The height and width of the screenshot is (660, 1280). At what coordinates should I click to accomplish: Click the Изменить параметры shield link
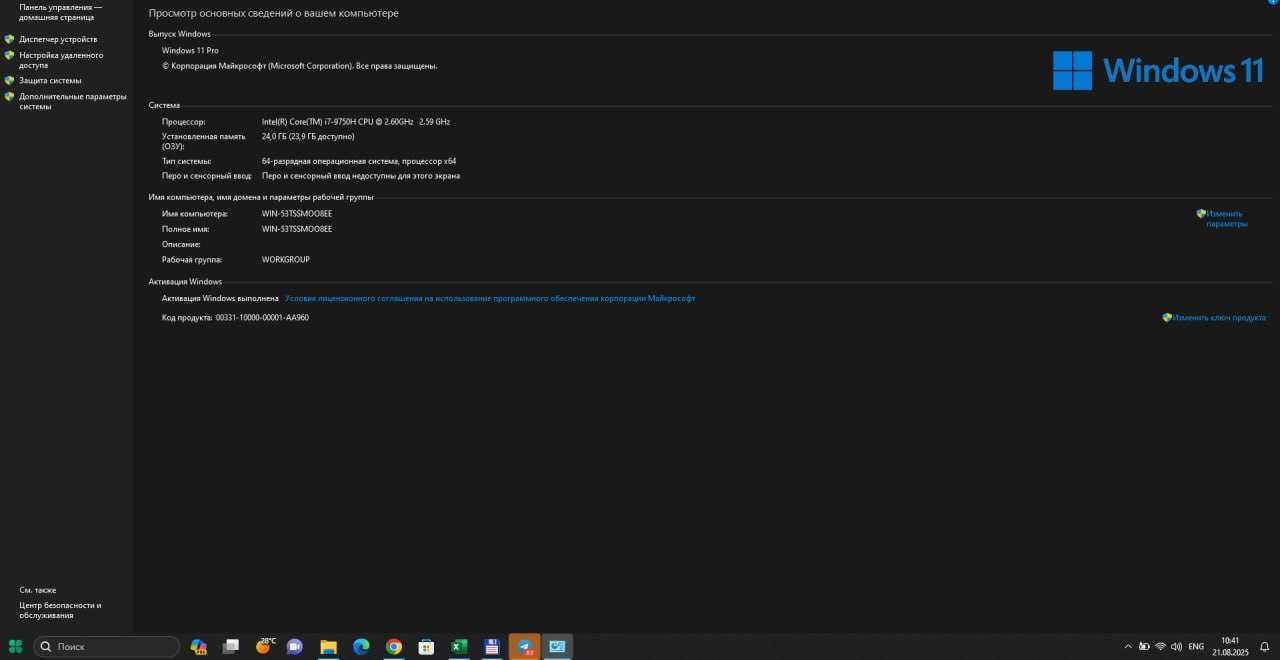coord(1226,218)
